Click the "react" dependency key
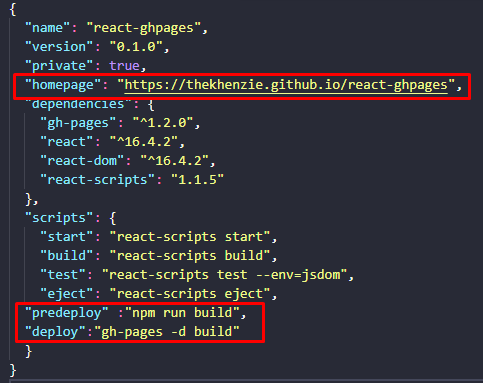 tap(67, 142)
